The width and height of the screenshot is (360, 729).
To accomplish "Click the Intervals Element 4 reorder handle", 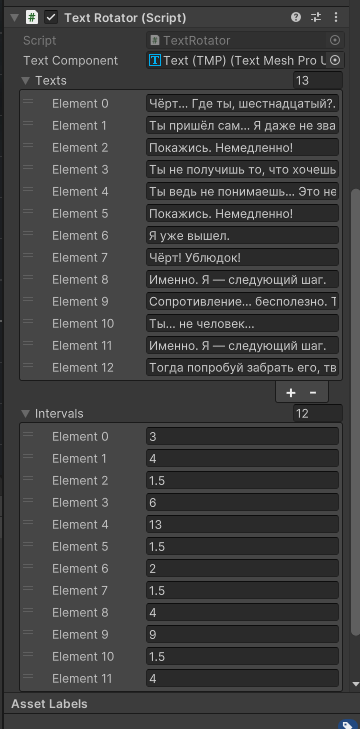I will (28, 523).
